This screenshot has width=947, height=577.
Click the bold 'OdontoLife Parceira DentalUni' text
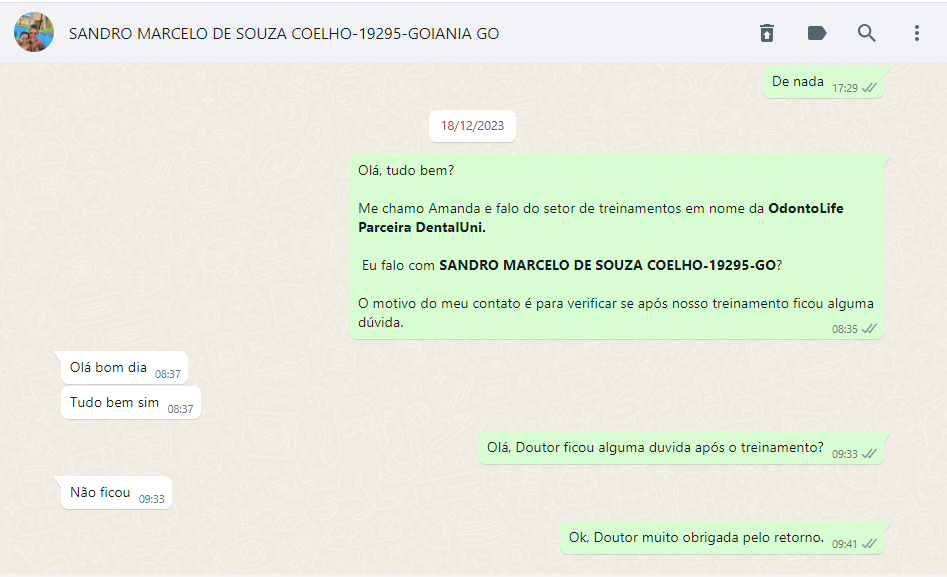(601, 218)
